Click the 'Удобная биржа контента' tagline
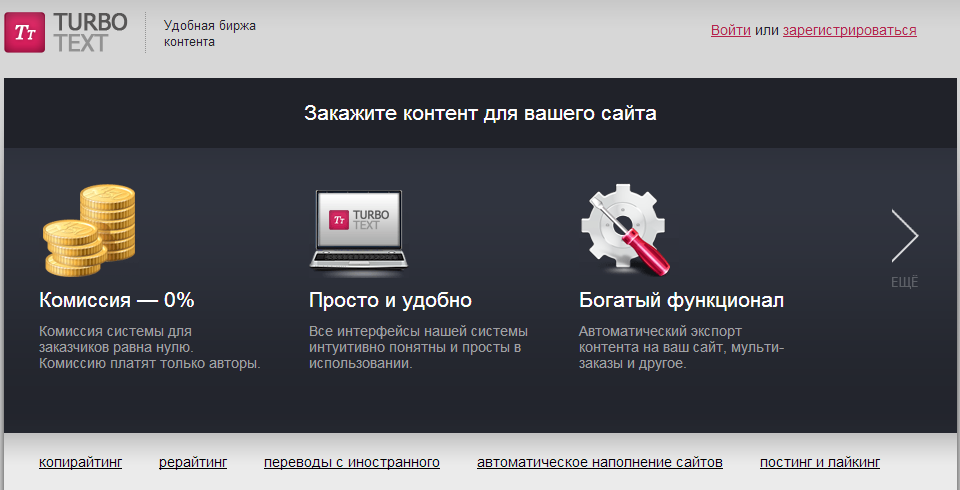 209,33
